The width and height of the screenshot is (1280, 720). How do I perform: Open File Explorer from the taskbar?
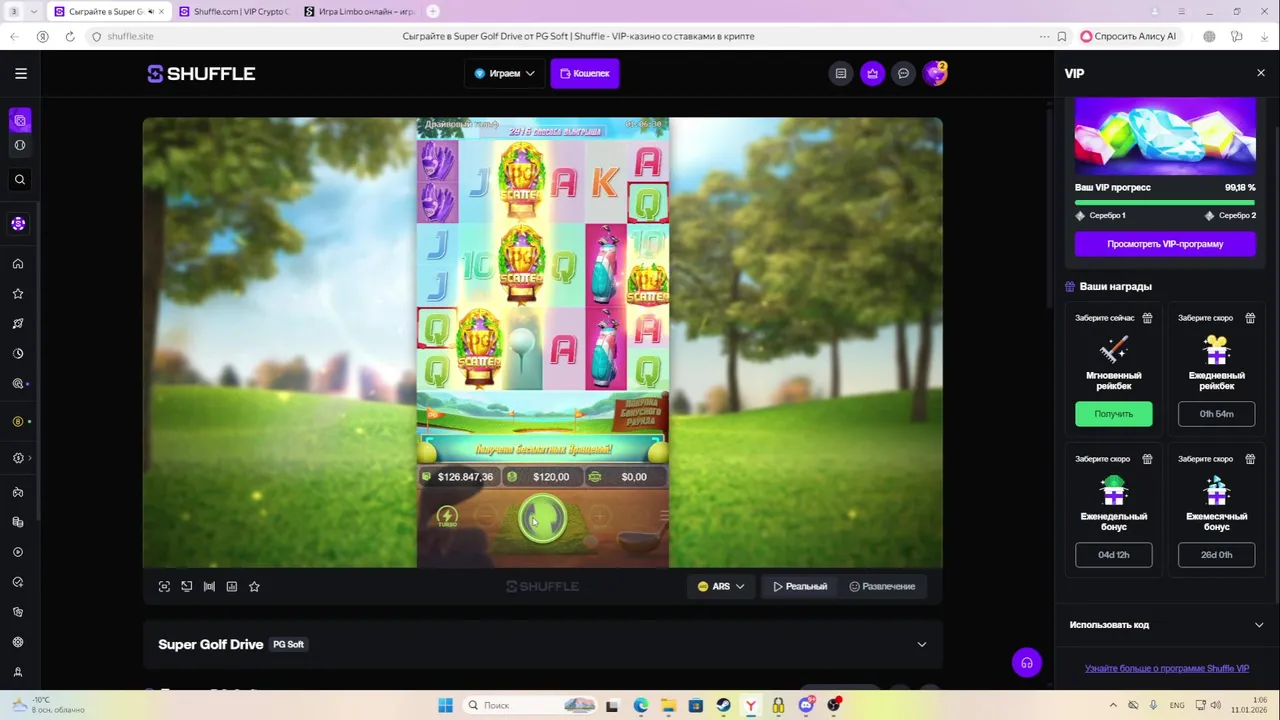[668, 705]
